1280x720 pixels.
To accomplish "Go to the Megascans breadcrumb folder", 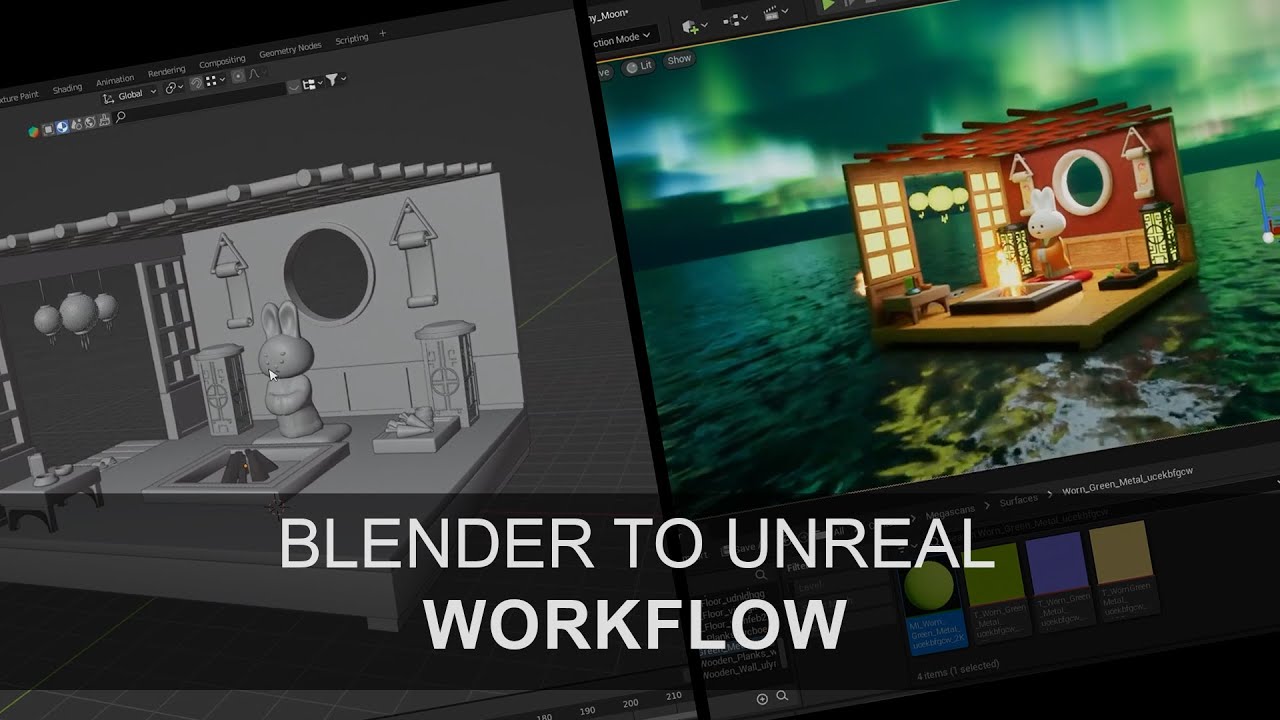I will click(948, 509).
